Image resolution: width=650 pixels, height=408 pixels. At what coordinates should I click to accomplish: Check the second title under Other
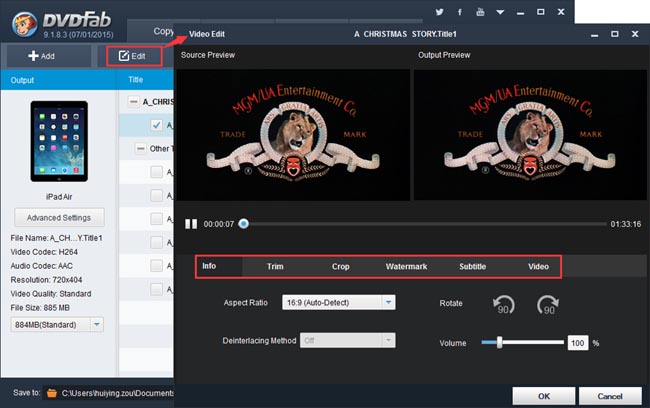[x=156, y=195]
